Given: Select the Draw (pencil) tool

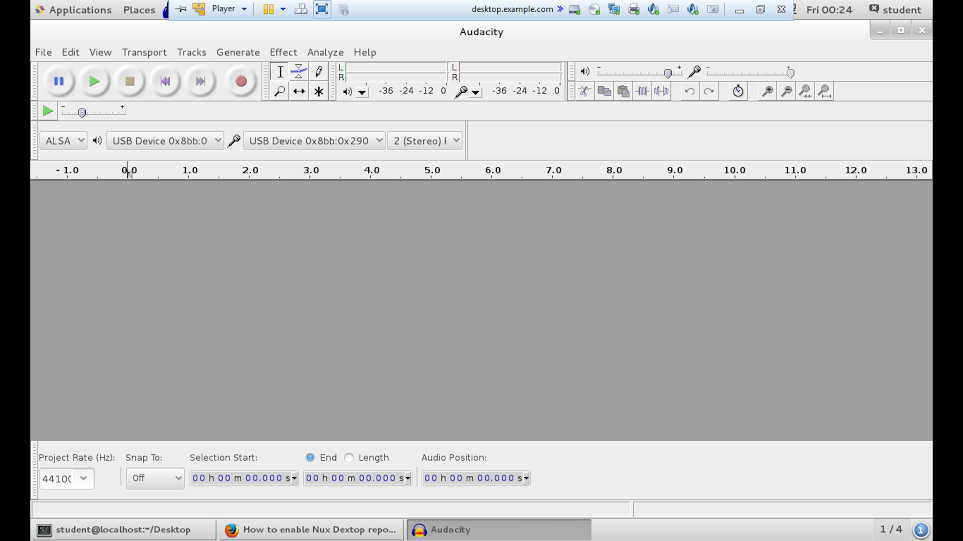Looking at the screenshot, I should point(318,71).
